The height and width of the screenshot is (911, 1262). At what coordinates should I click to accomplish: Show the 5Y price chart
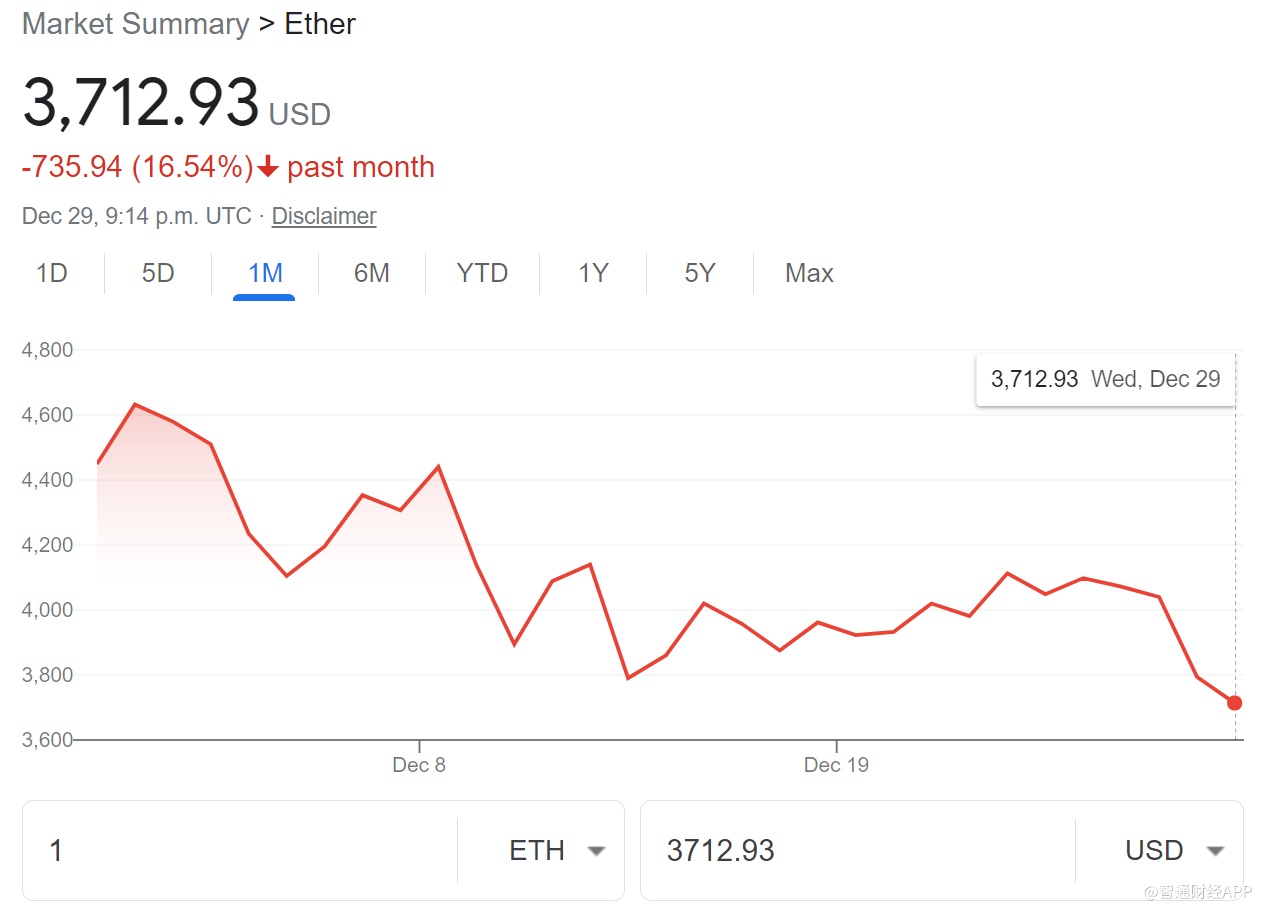pos(699,273)
